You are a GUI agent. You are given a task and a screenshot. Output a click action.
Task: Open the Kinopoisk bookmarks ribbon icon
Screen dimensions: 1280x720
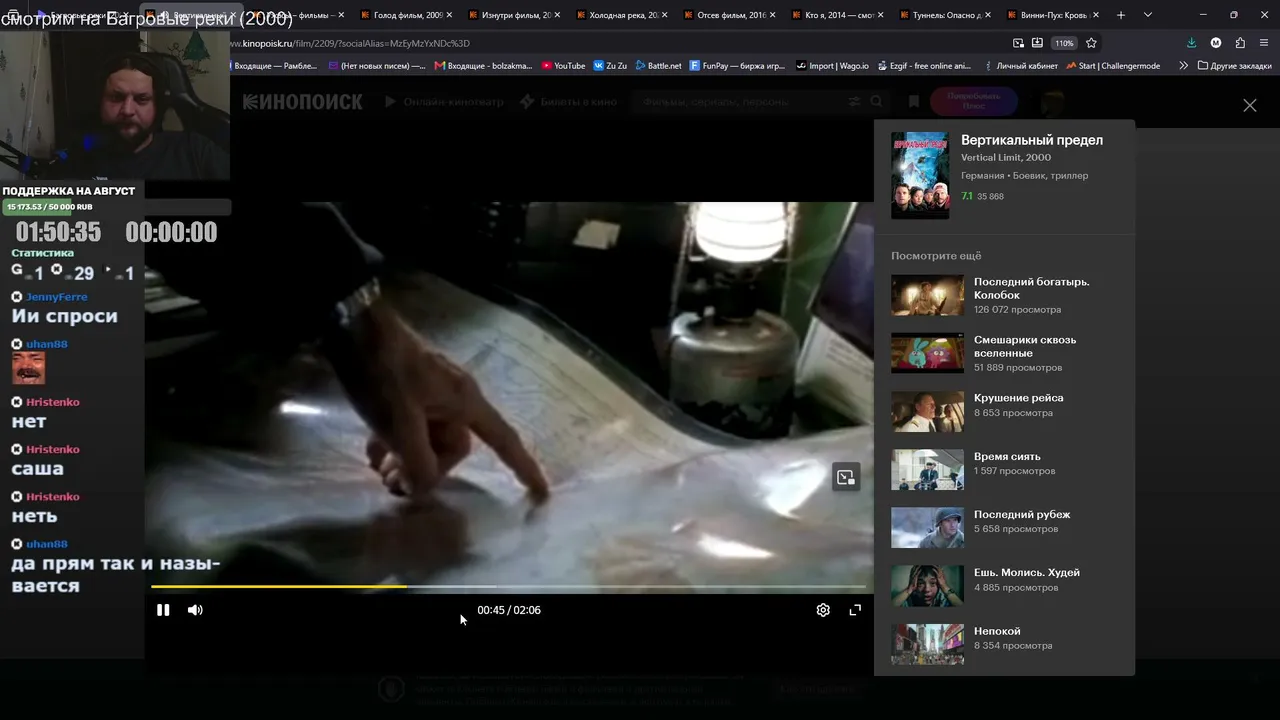click(913, 101)
